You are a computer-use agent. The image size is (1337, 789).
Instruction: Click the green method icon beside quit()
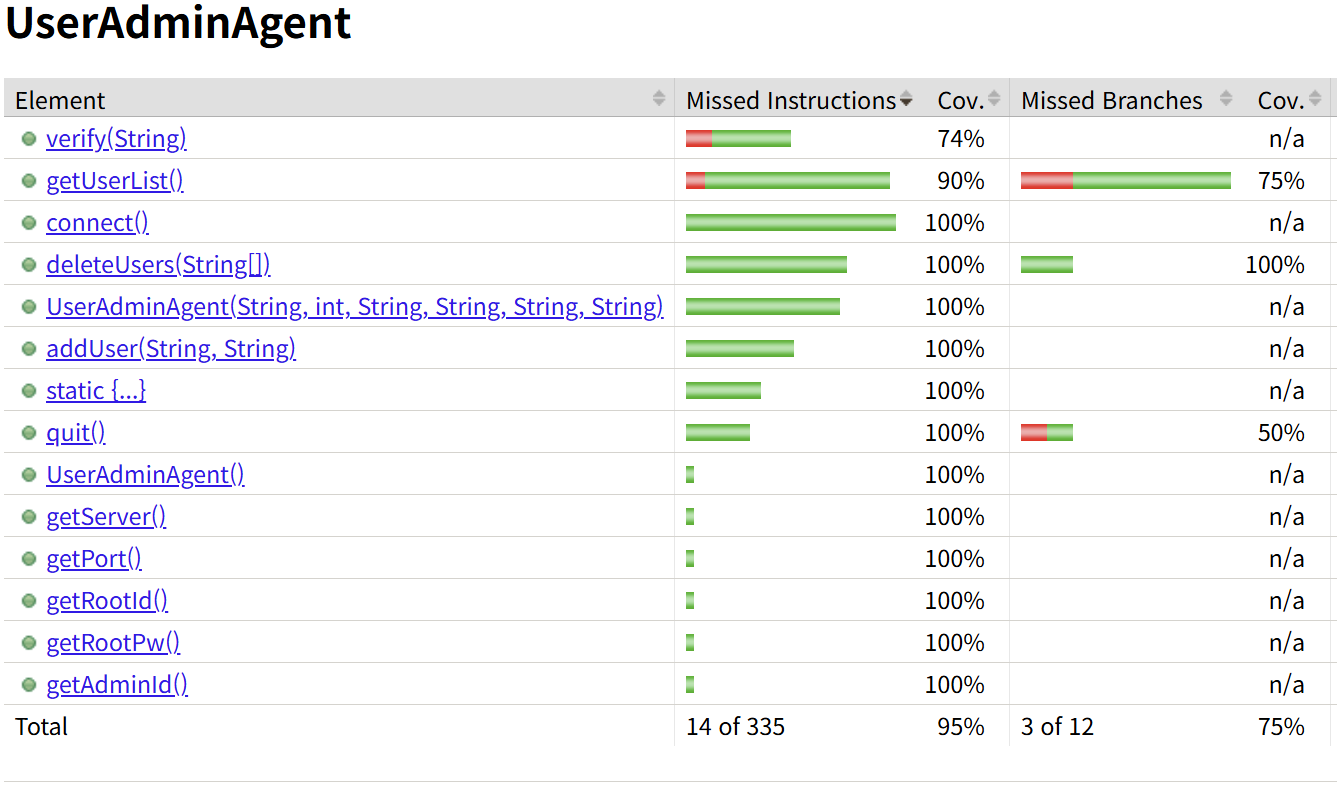click(29, 433)
